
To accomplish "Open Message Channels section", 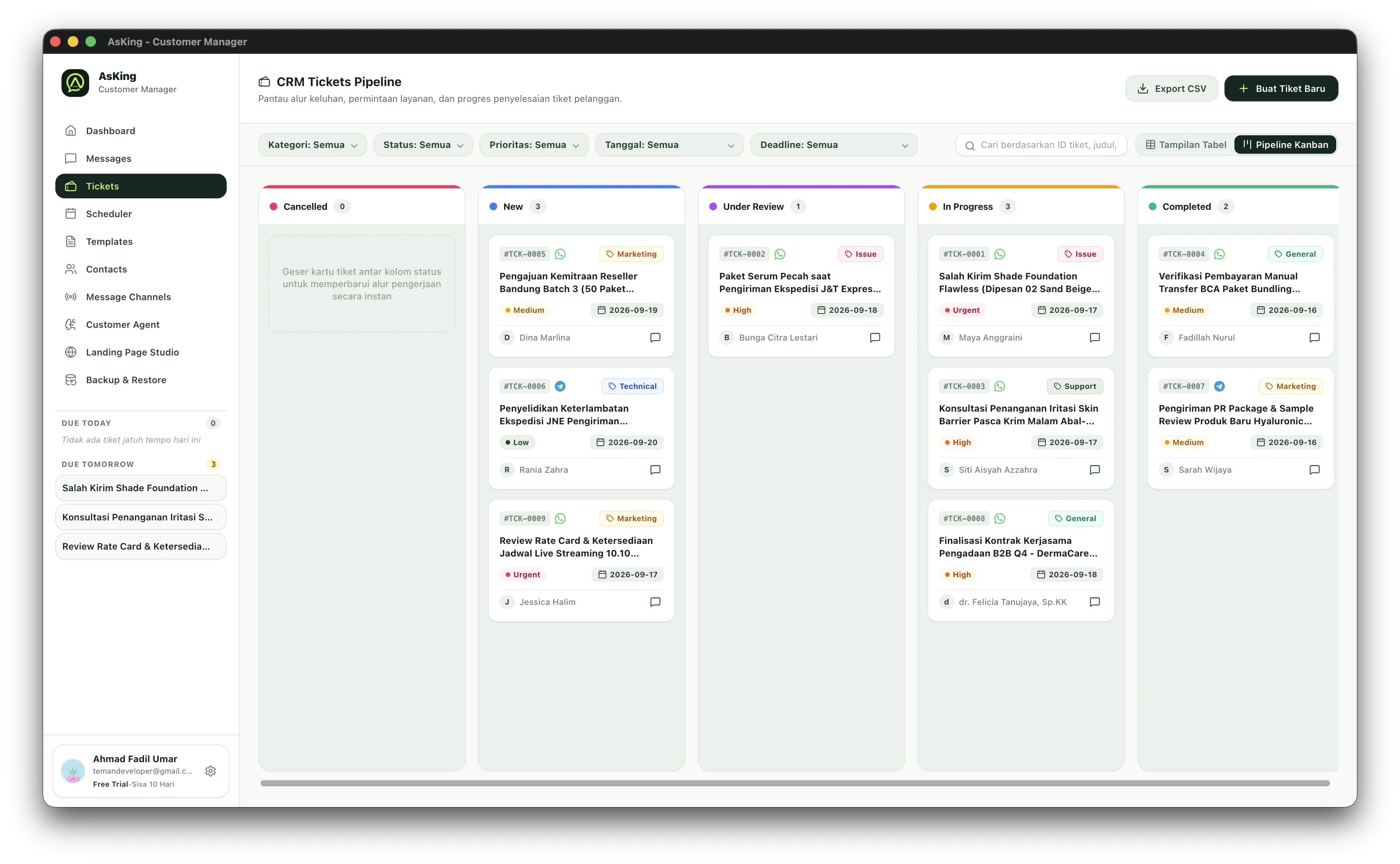I will pos(141,297).
